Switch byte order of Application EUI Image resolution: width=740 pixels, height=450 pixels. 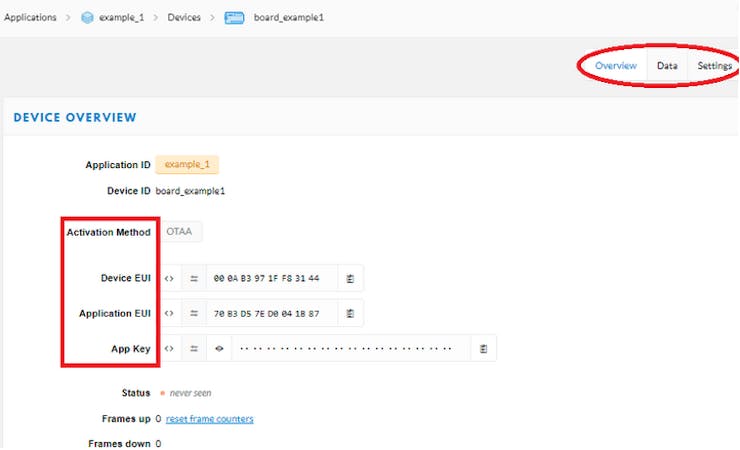click(194, 313)
